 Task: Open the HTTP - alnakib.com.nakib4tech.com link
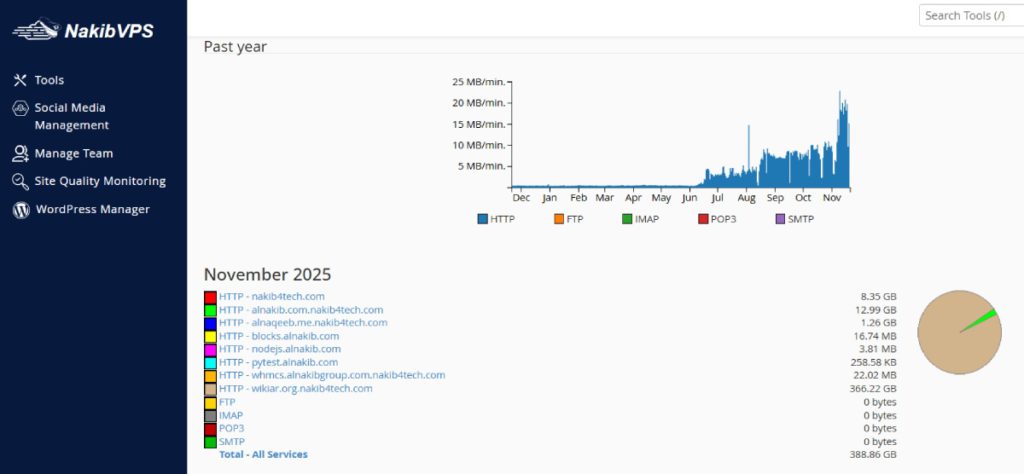(x=301, y=310)
